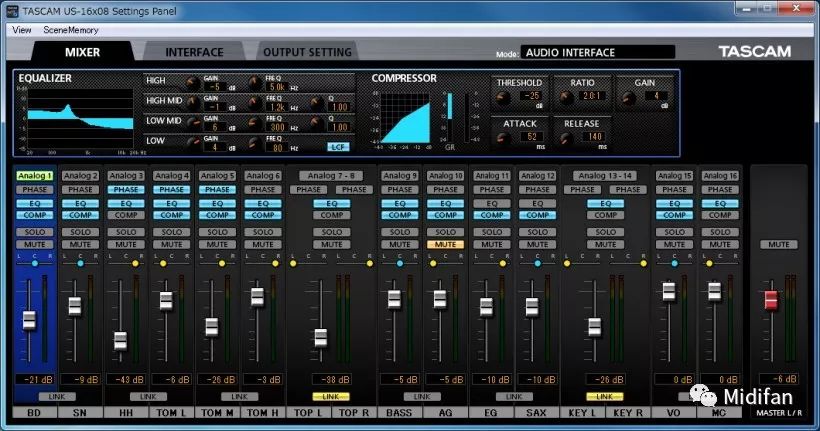
Task: Disable LINK for Analog 7 - 8
Action: coord(331,396)
